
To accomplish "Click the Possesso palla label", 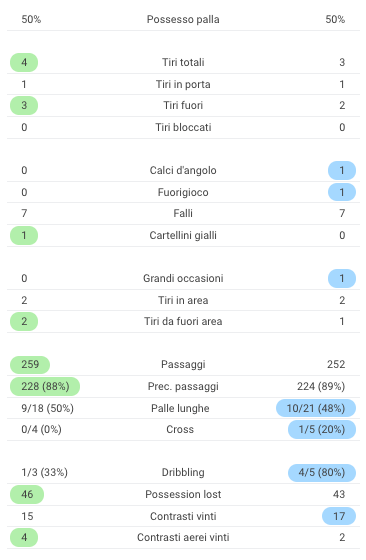I will click(183, 19).
